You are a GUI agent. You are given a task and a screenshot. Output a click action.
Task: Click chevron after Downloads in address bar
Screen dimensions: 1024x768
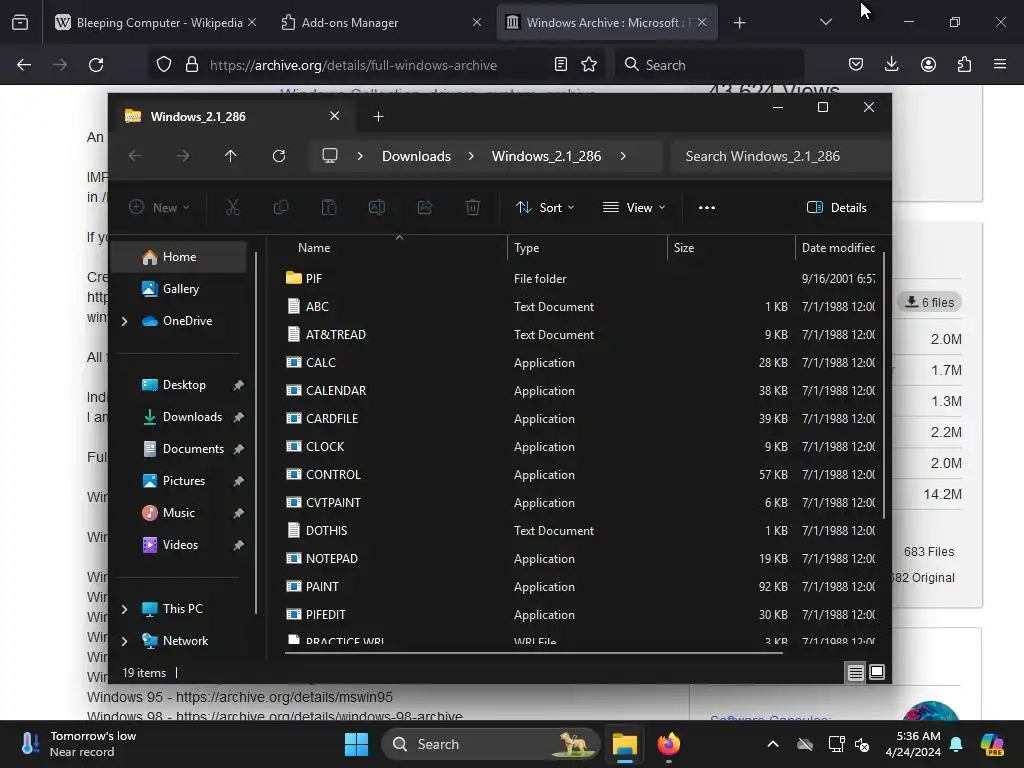tap(471, 156)
